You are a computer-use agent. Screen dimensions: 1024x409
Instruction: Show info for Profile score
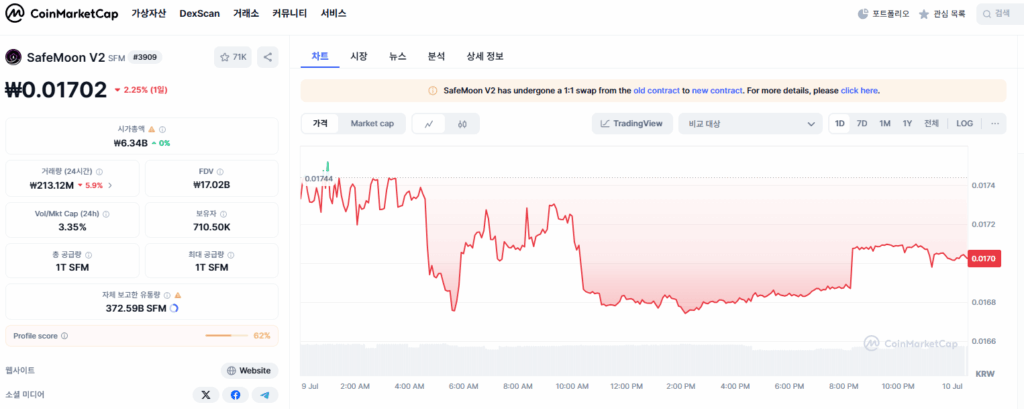[64, 336]
